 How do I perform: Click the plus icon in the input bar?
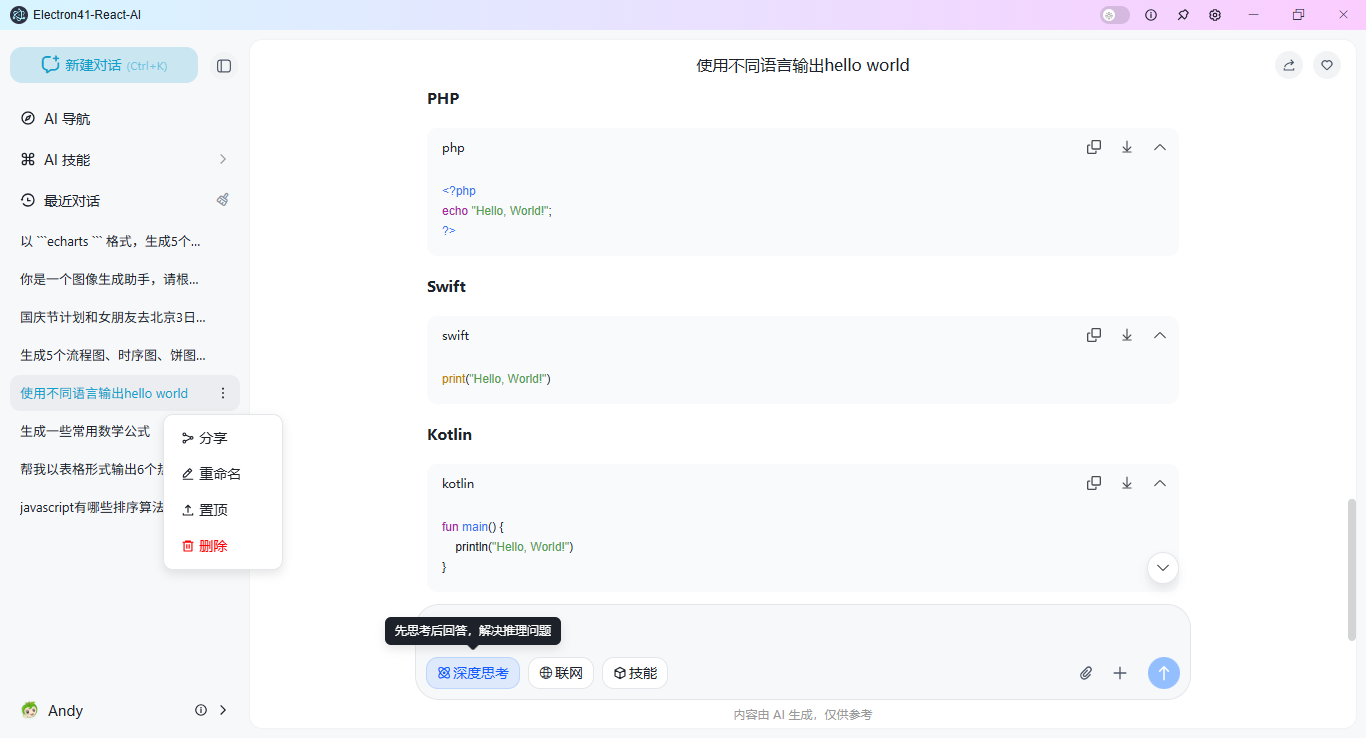pyautogui.click(x=1120, y=673)
